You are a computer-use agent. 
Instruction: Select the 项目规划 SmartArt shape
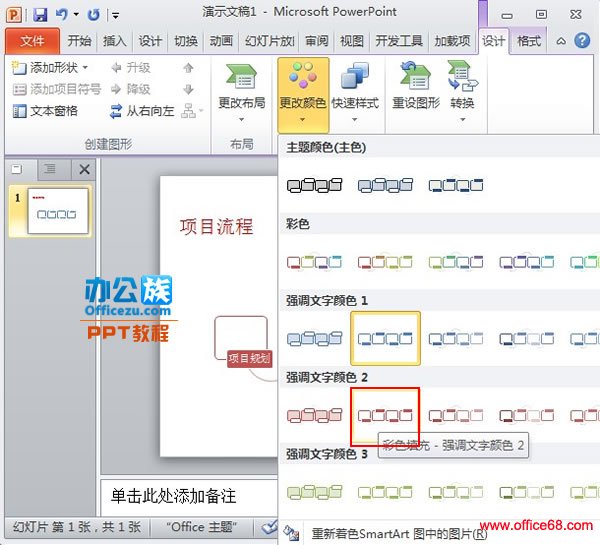(249, 358)
